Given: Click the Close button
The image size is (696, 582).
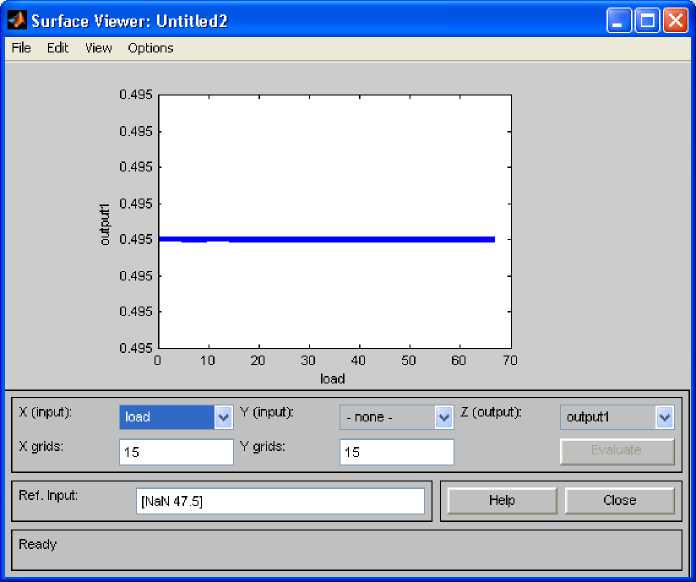Looking at the screenshot, I should click(x=620, y=500).
